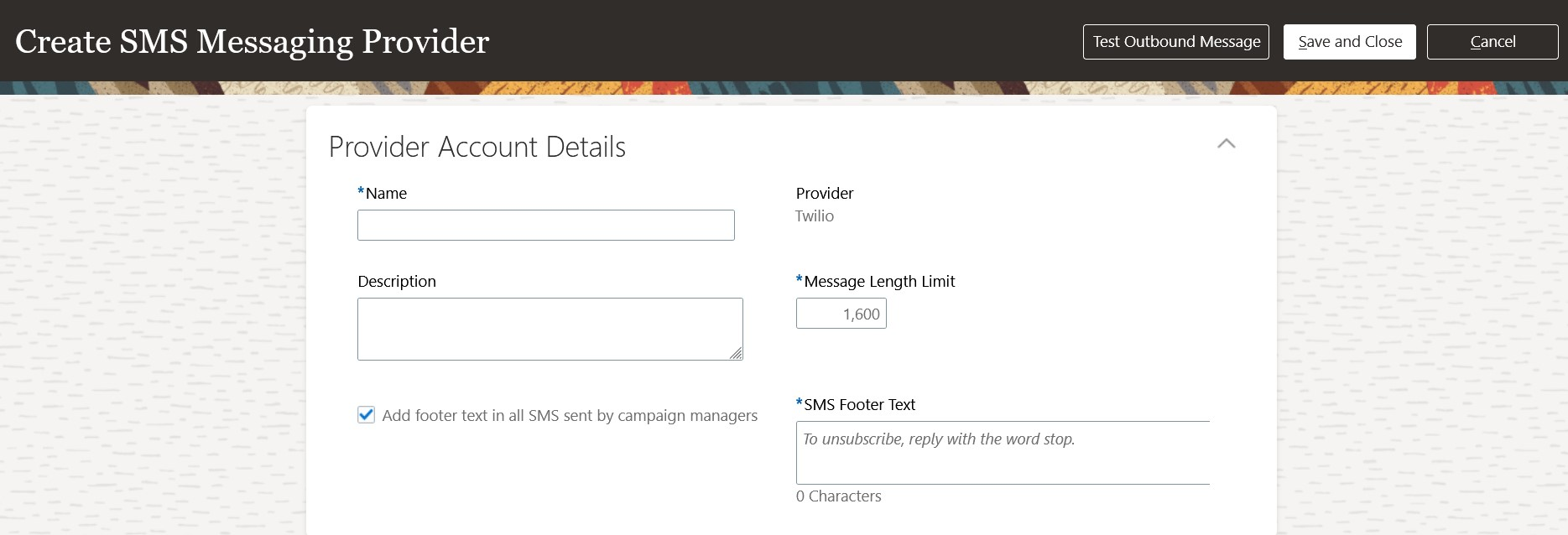Select the Message Length Limit field

[841, 314]
